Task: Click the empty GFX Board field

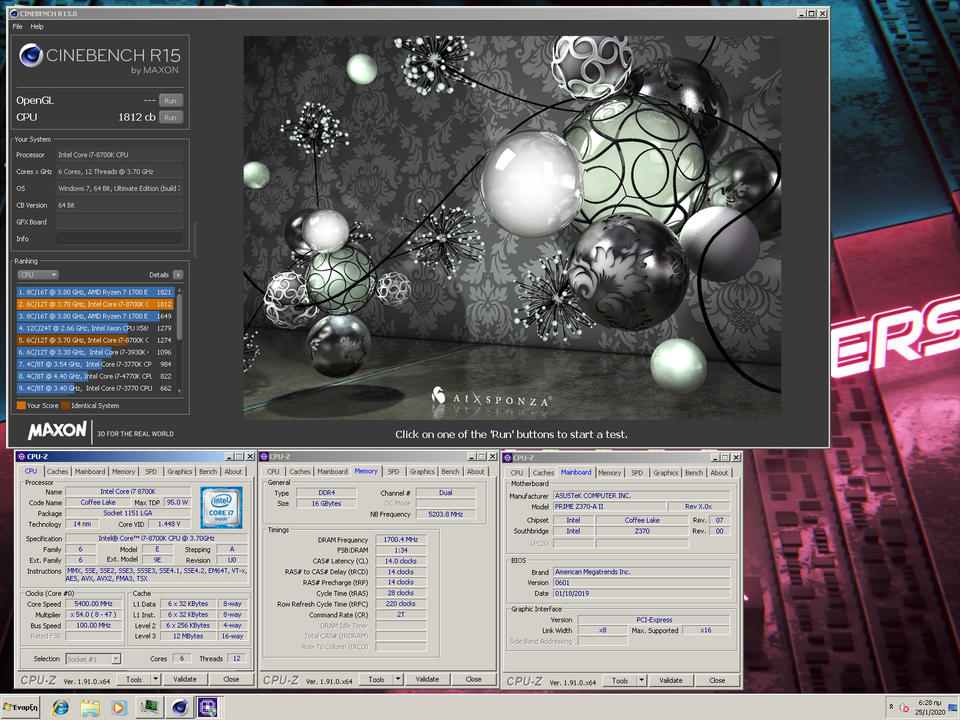Action: click(x=119, y=222)
